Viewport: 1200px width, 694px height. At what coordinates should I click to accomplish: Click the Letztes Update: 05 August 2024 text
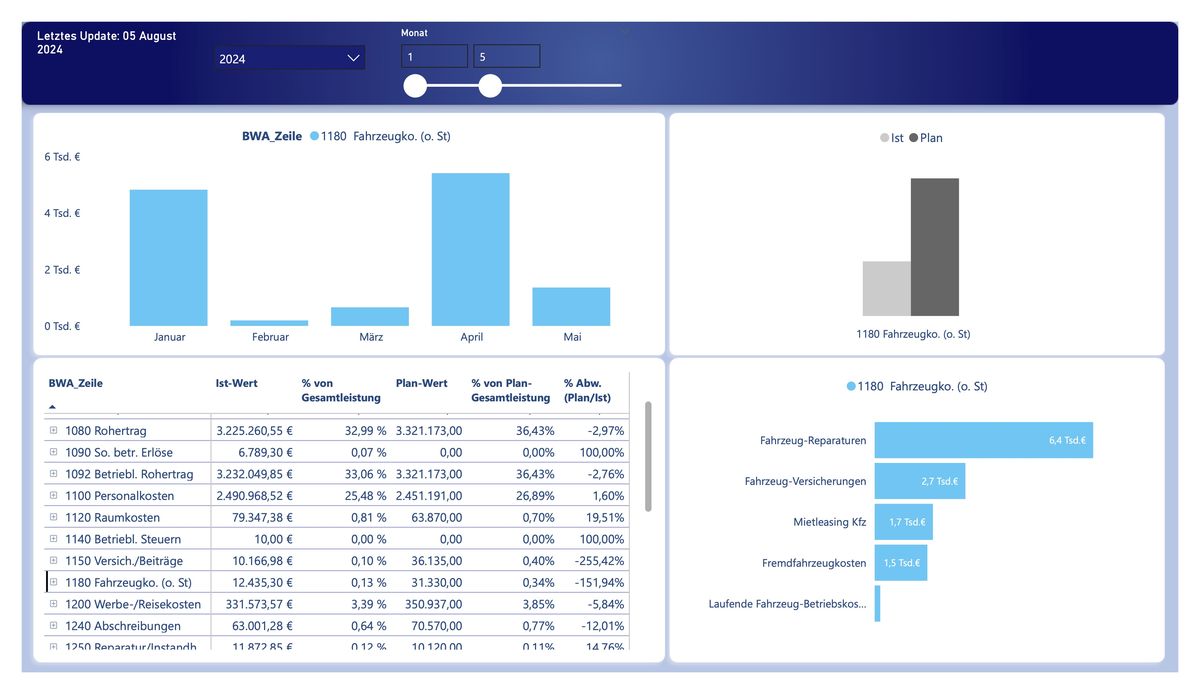107,42
